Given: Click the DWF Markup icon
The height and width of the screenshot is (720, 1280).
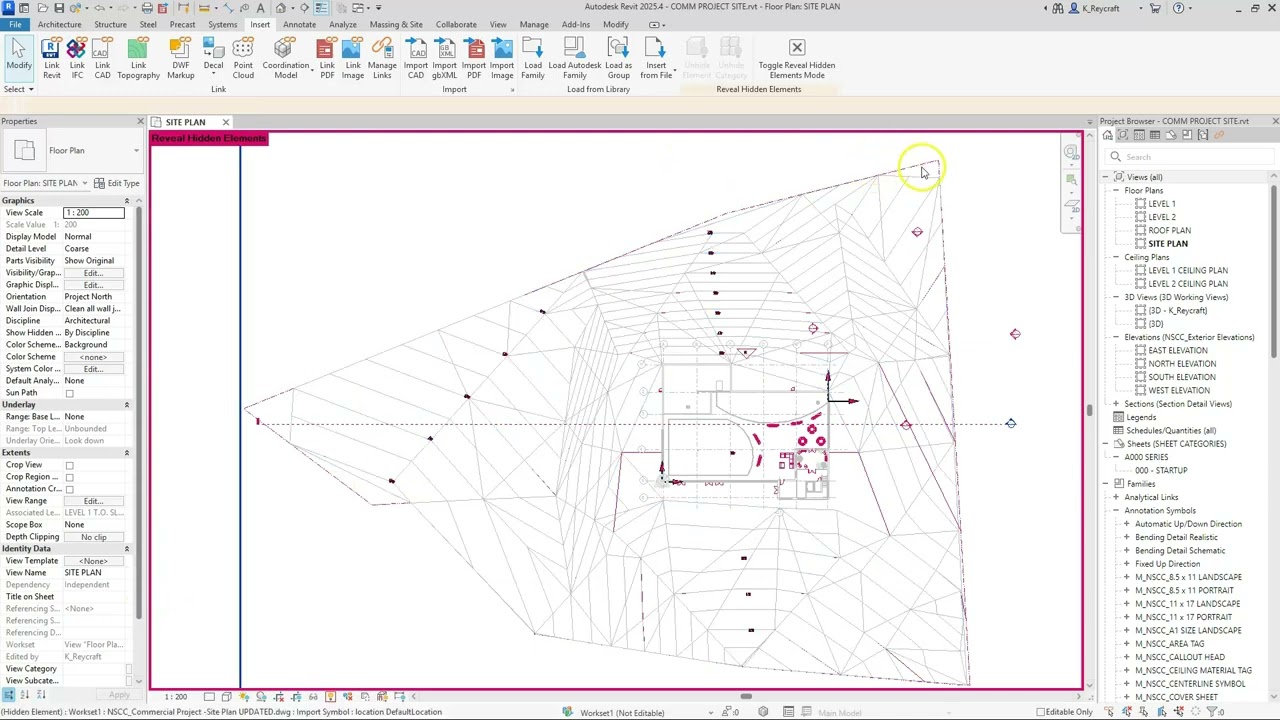Looking at the screenshot, I should click(180, 58).
